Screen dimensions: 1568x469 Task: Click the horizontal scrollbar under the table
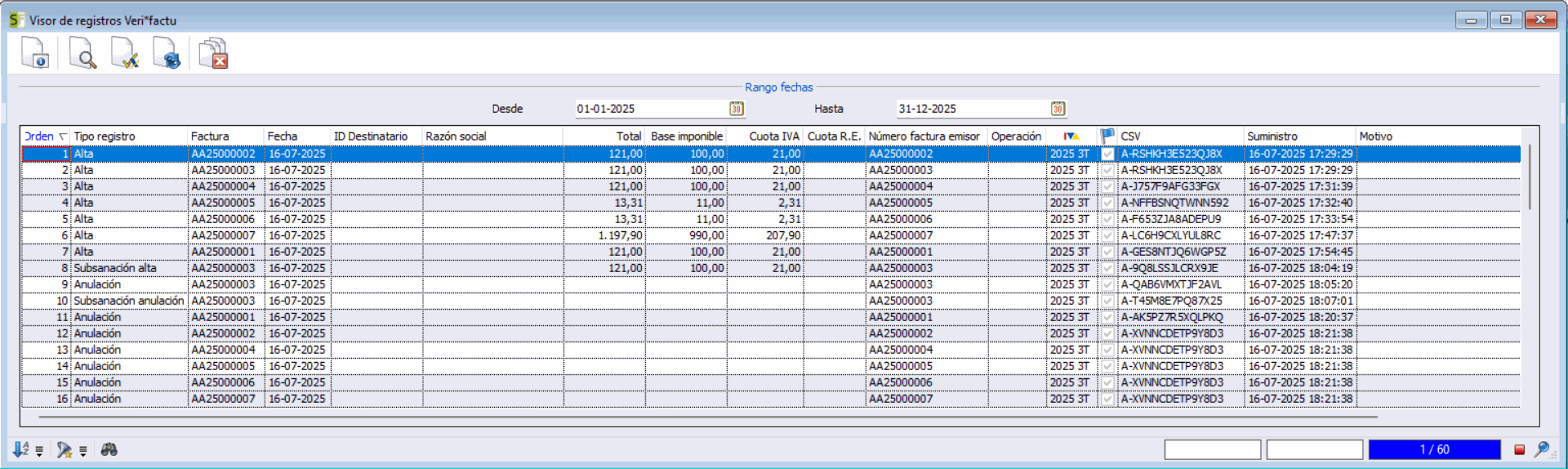[x=707, y=417]
